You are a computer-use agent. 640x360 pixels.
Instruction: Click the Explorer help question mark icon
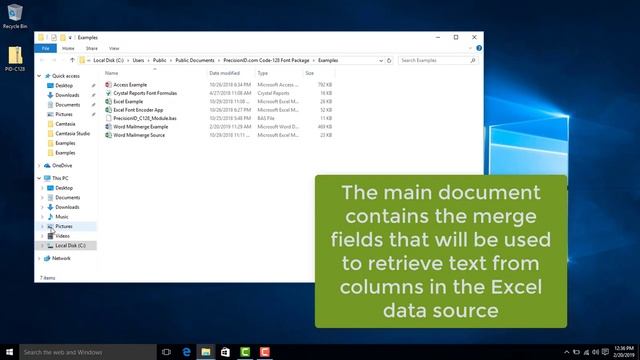click(479, 48)
